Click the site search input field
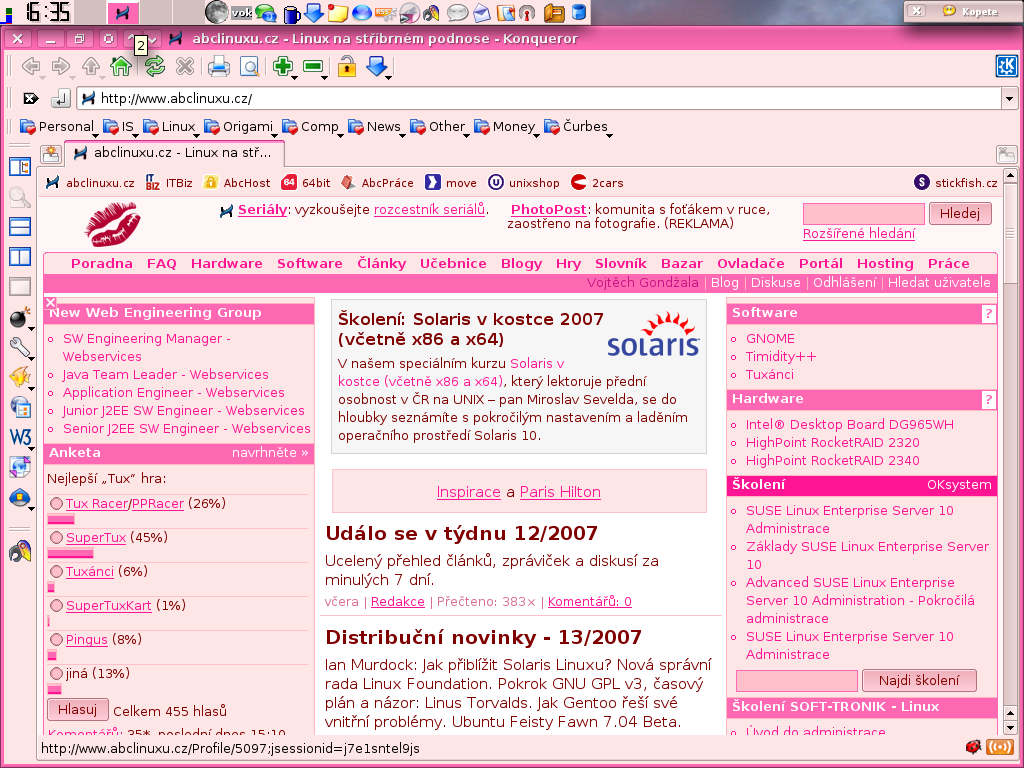 (x=863, y=214)
